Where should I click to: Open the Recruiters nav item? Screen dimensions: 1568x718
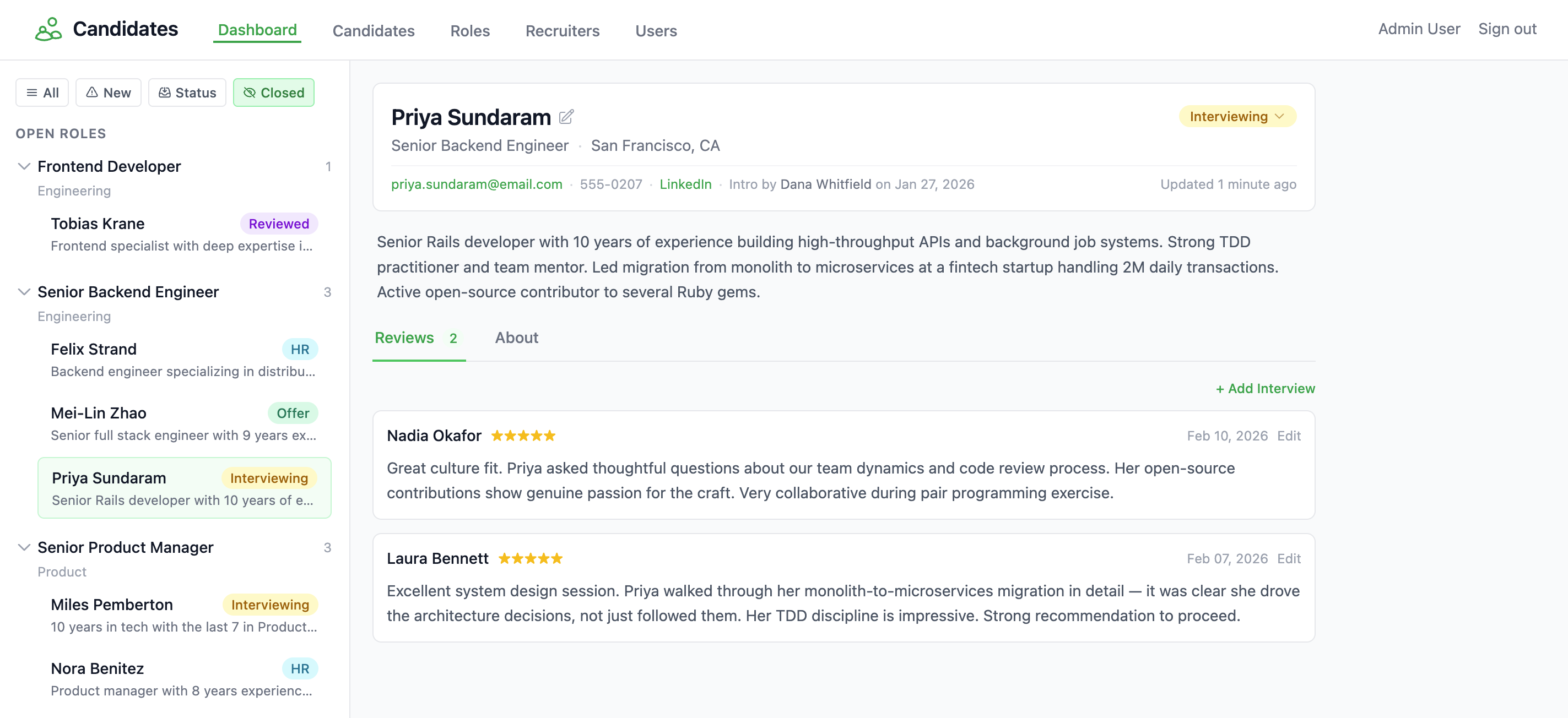pyautogui.click(x=562, y=30)
